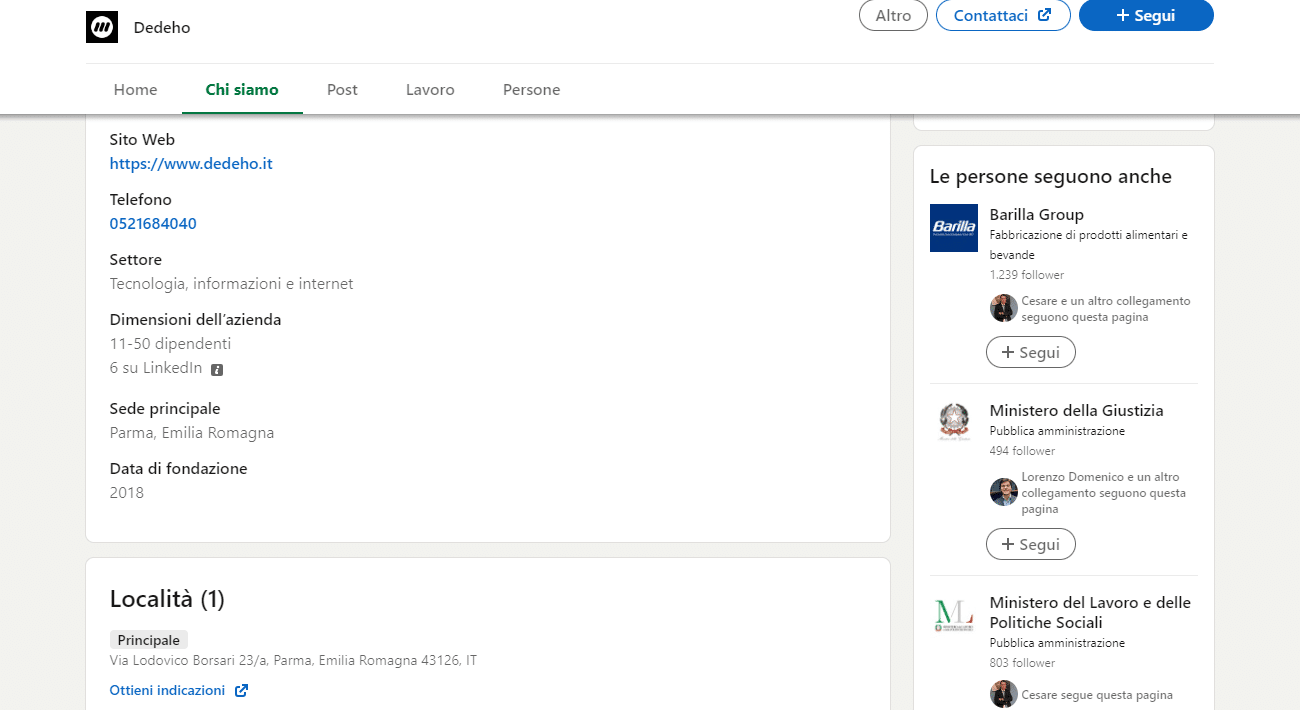Open the Post tab
Viewport: 1300px width, 710px height.
click(342, 90)
